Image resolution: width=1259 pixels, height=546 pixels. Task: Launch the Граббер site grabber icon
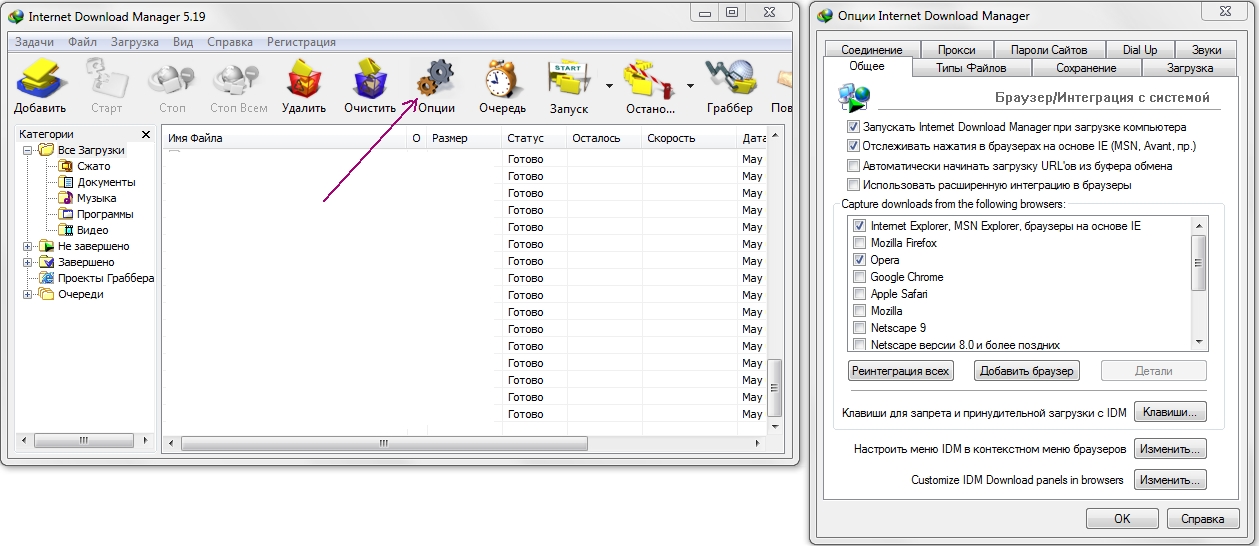pos(729,78)
